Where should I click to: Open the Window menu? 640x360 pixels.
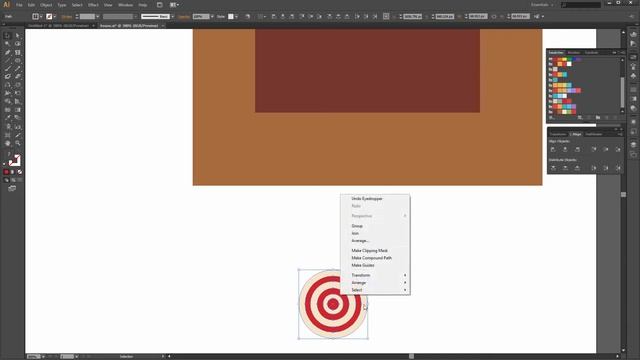pos(125,5)
